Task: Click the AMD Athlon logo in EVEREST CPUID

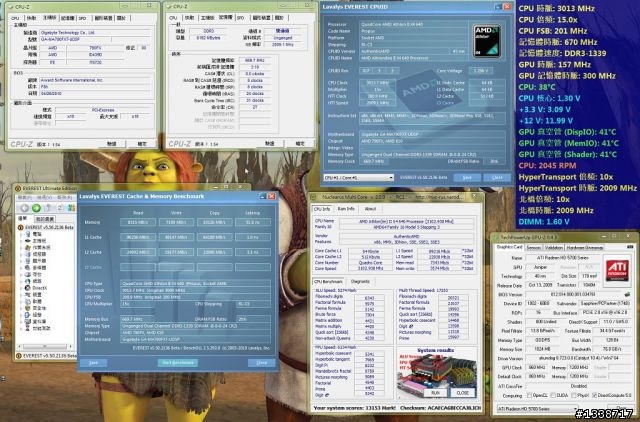Action: click(487, 41)
